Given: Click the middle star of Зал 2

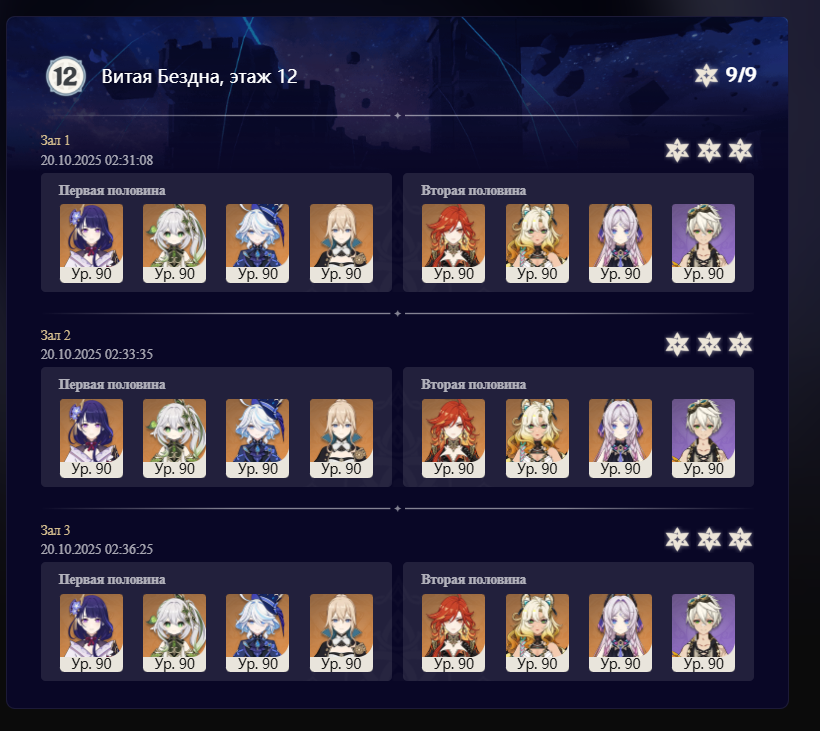Looking at the screenshot, I should click(709, 345).
